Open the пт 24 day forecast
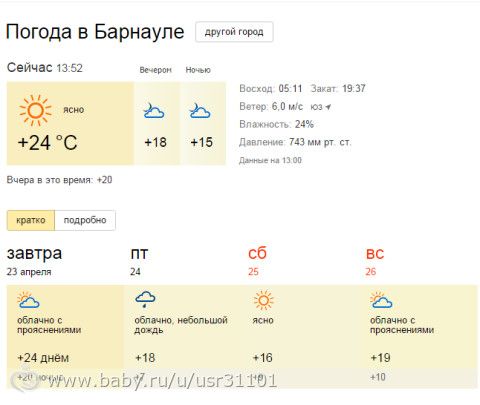Viewport: 480px width, 405px height. (139, 261)
